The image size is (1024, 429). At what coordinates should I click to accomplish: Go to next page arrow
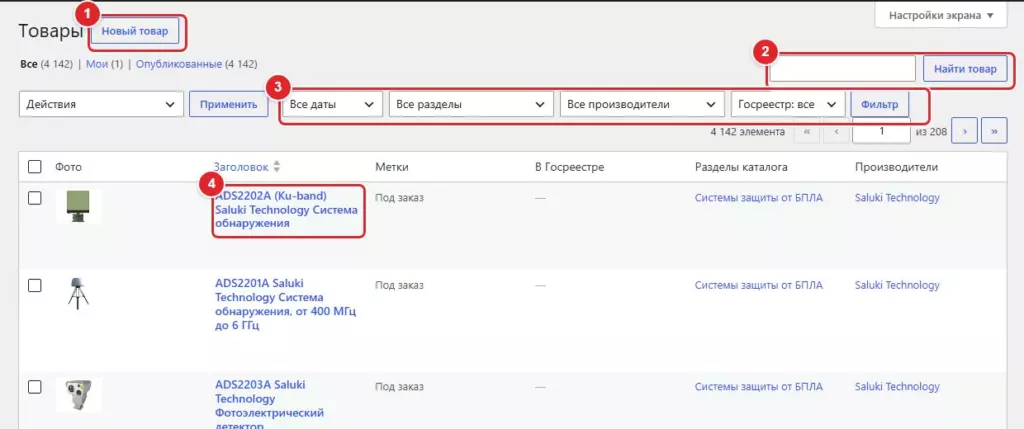[x=965, y=131]
